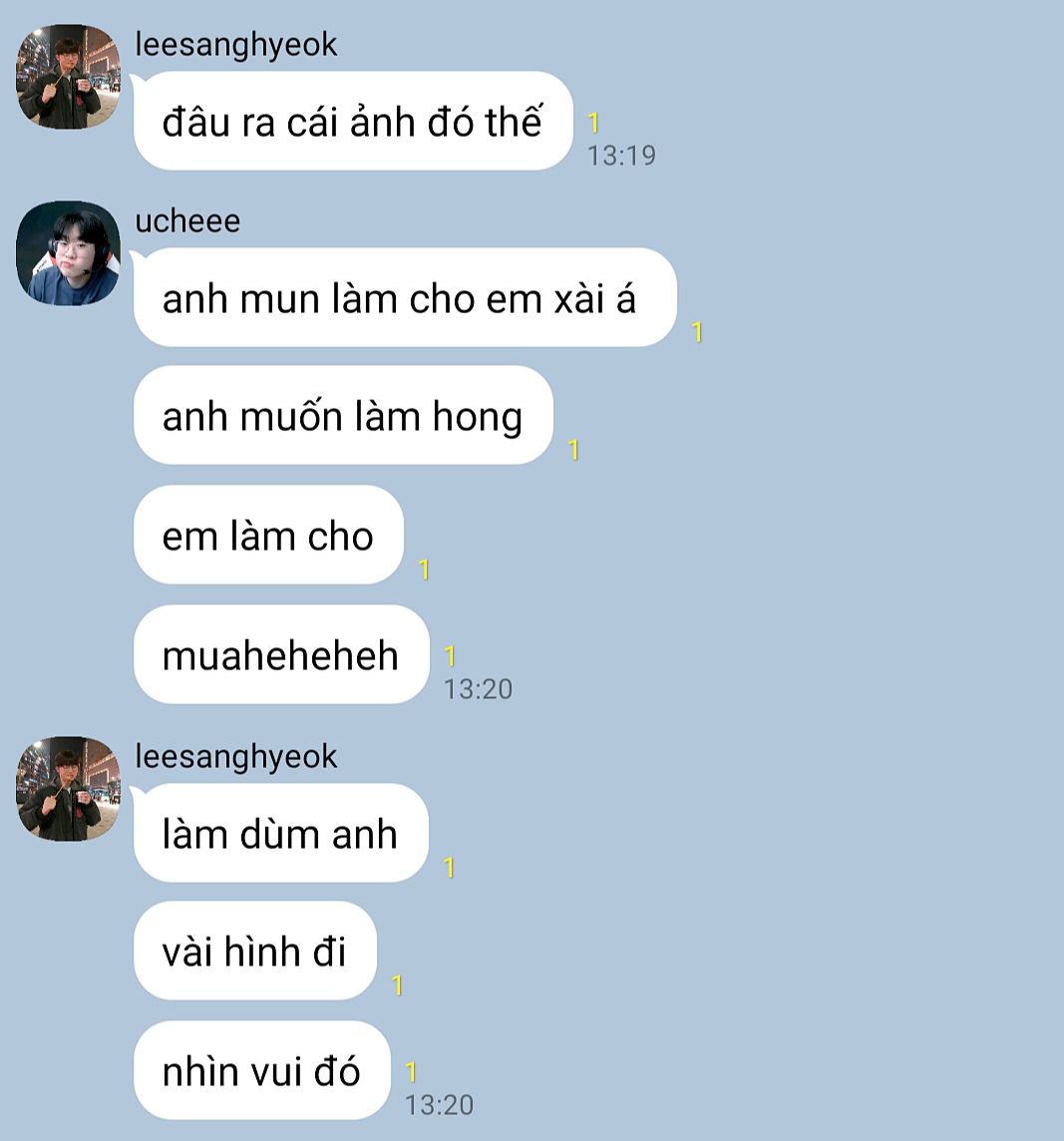1064x1141 pixels.
Task: Tap unread count next to 'em làm cho'
Action: point(424,570)
